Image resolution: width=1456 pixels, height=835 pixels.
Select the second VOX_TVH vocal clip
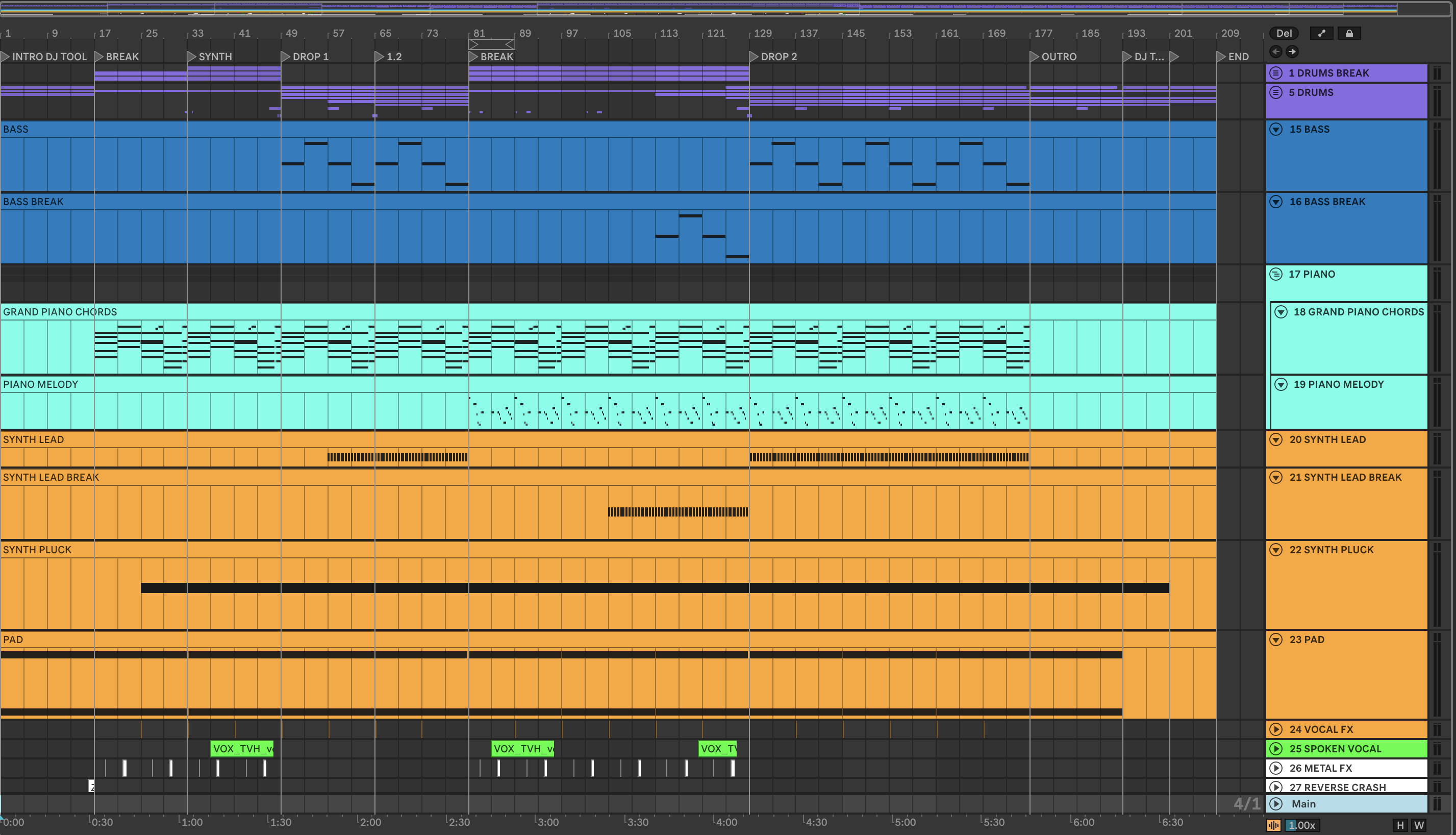523,748
